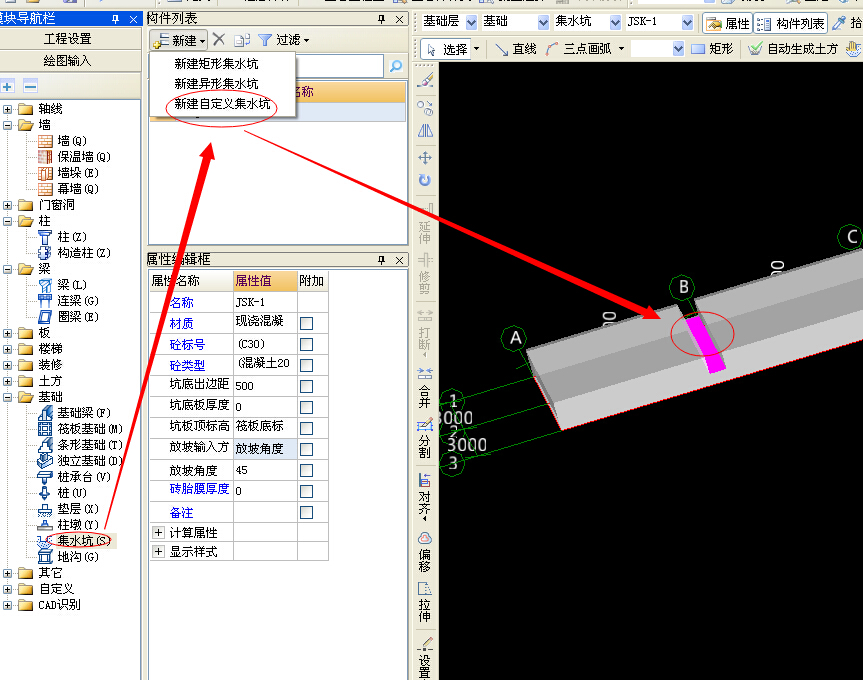863x680 pixels.
Task: Select 筏板基础(M) component
Action: (x=90, y=429)
